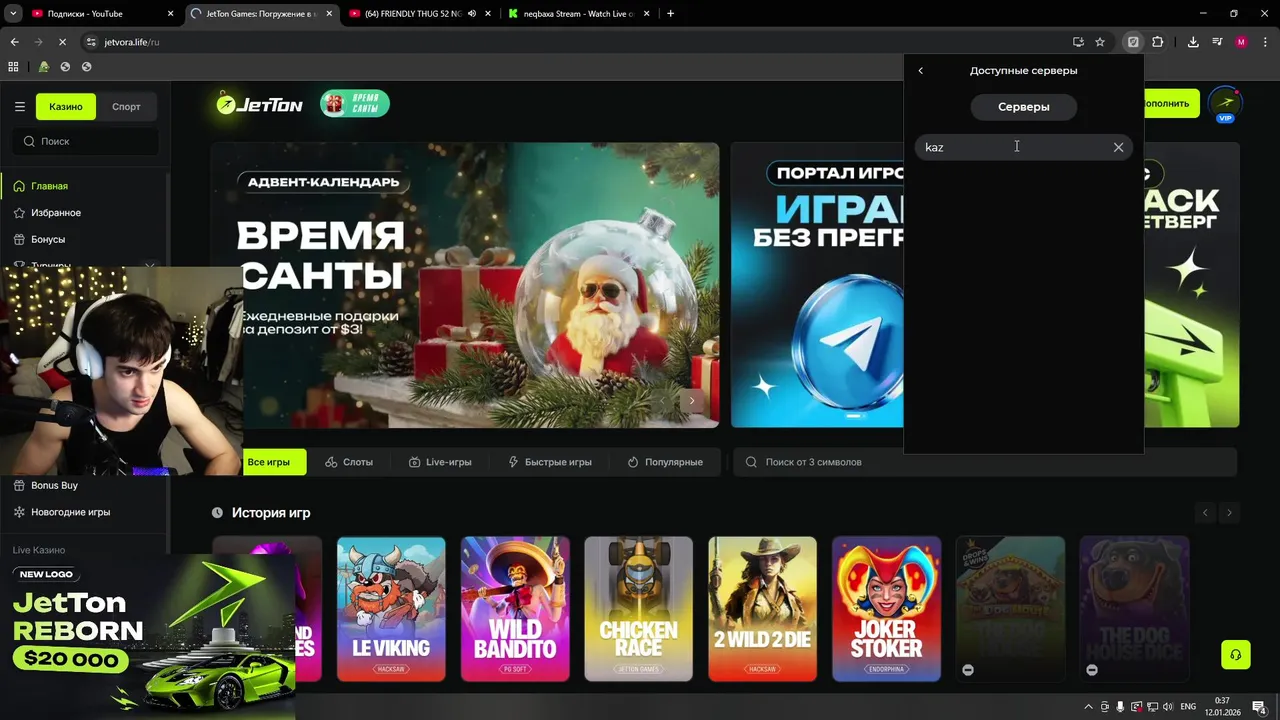
Task: Click the VPN shield extension icon
Action: (1133, 42)
